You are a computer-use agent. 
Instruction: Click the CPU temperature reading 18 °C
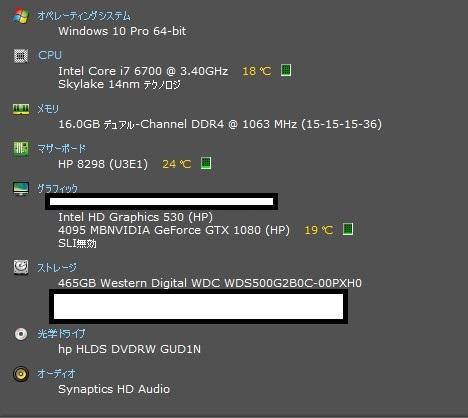tap(256, 71)
